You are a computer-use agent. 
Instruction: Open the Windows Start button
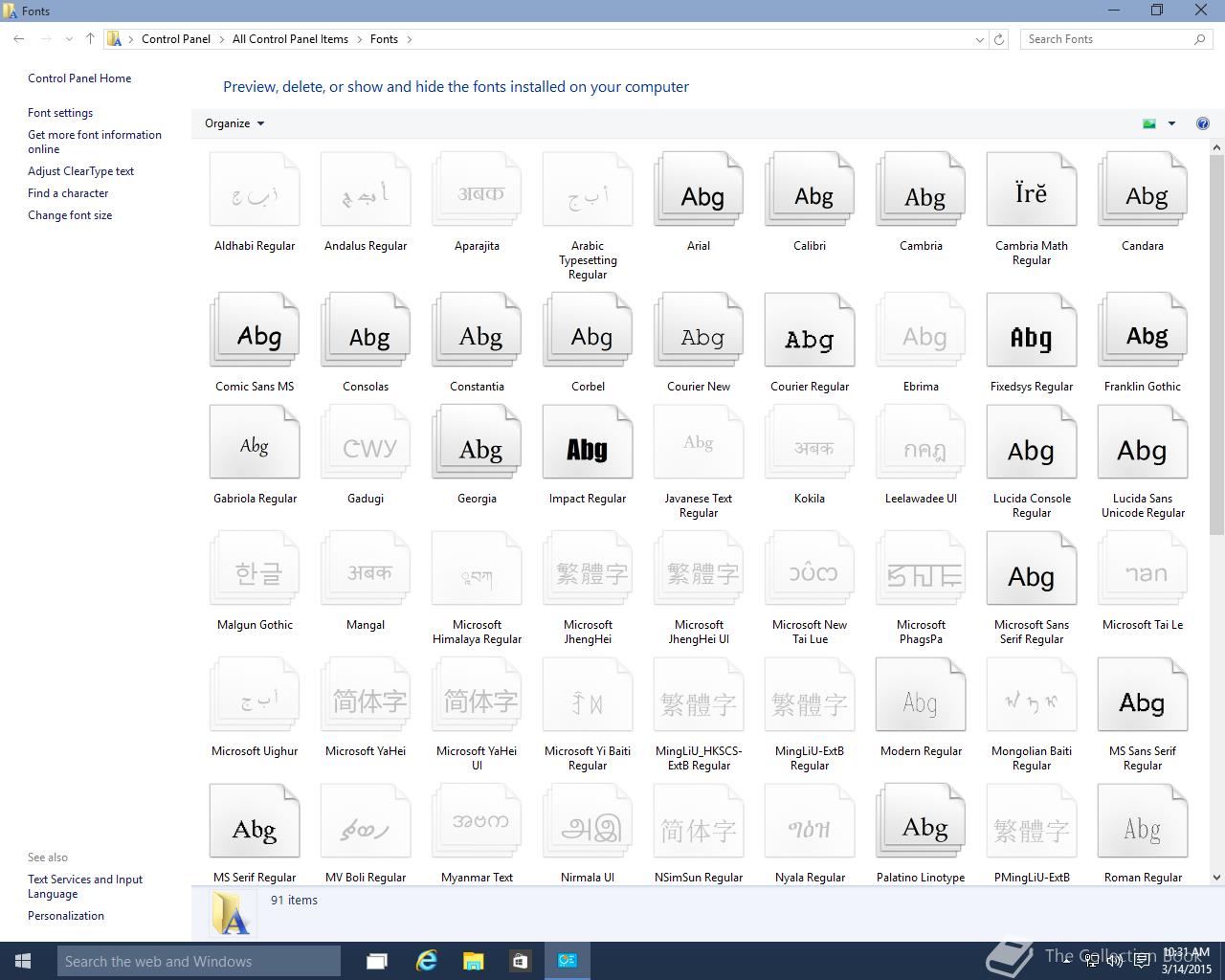[23, 961]
